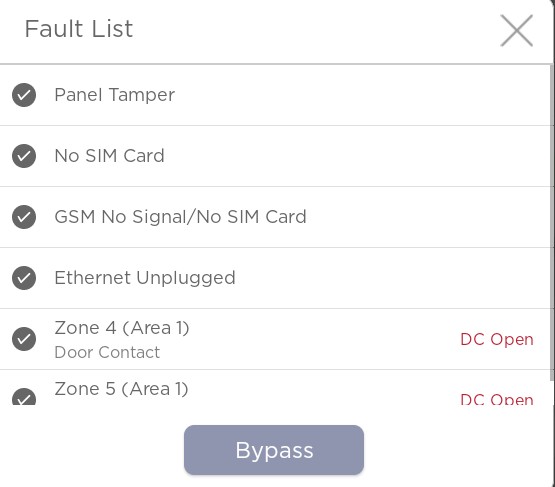The width and height of the screenshot is (555, 487).
Task: Click the Door Contact subtitle text
Action: point(107,353)
